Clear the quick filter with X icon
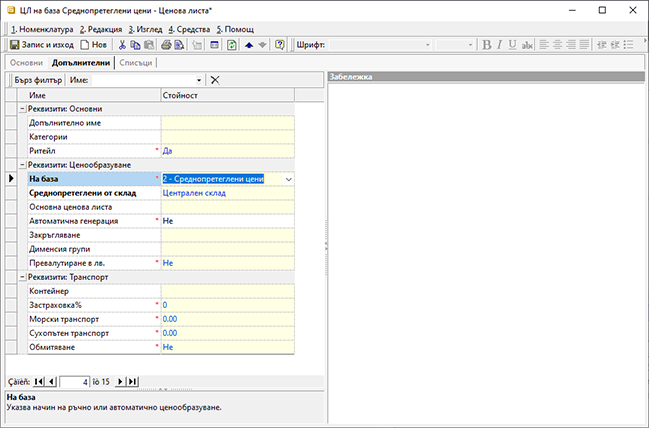Screen dimensions: 649x428 (x=215, y=79)
